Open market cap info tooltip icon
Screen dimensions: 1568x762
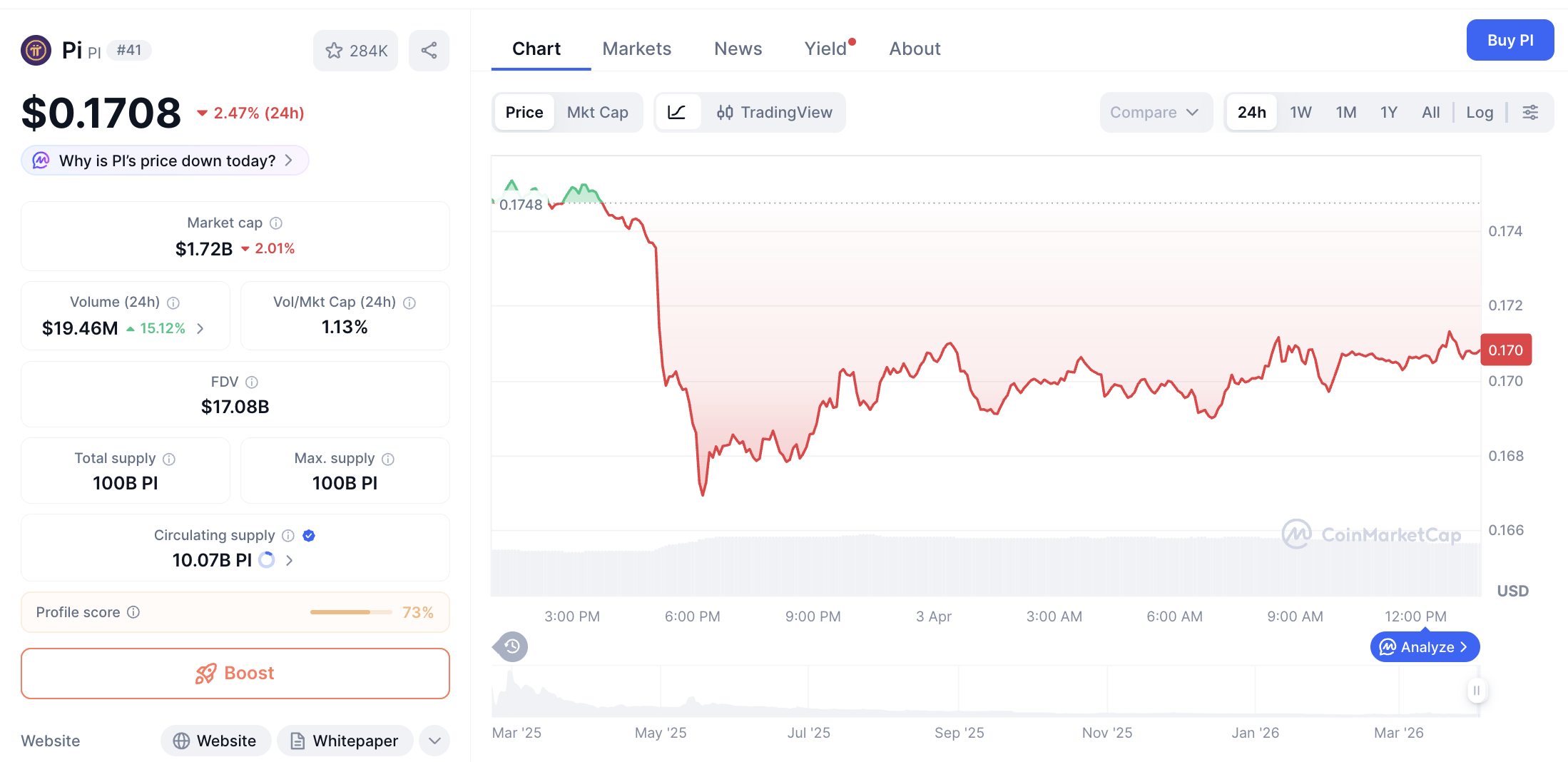coord(277,223)
